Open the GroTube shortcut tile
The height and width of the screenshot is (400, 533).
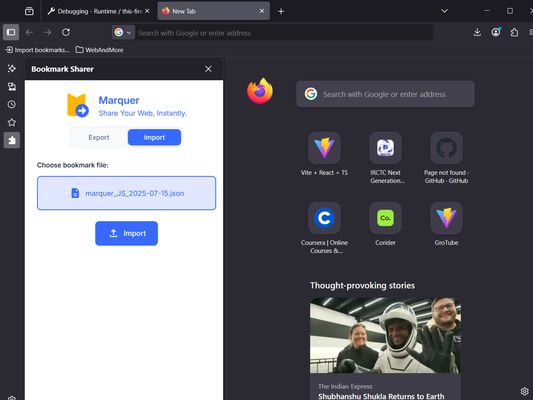446,224
